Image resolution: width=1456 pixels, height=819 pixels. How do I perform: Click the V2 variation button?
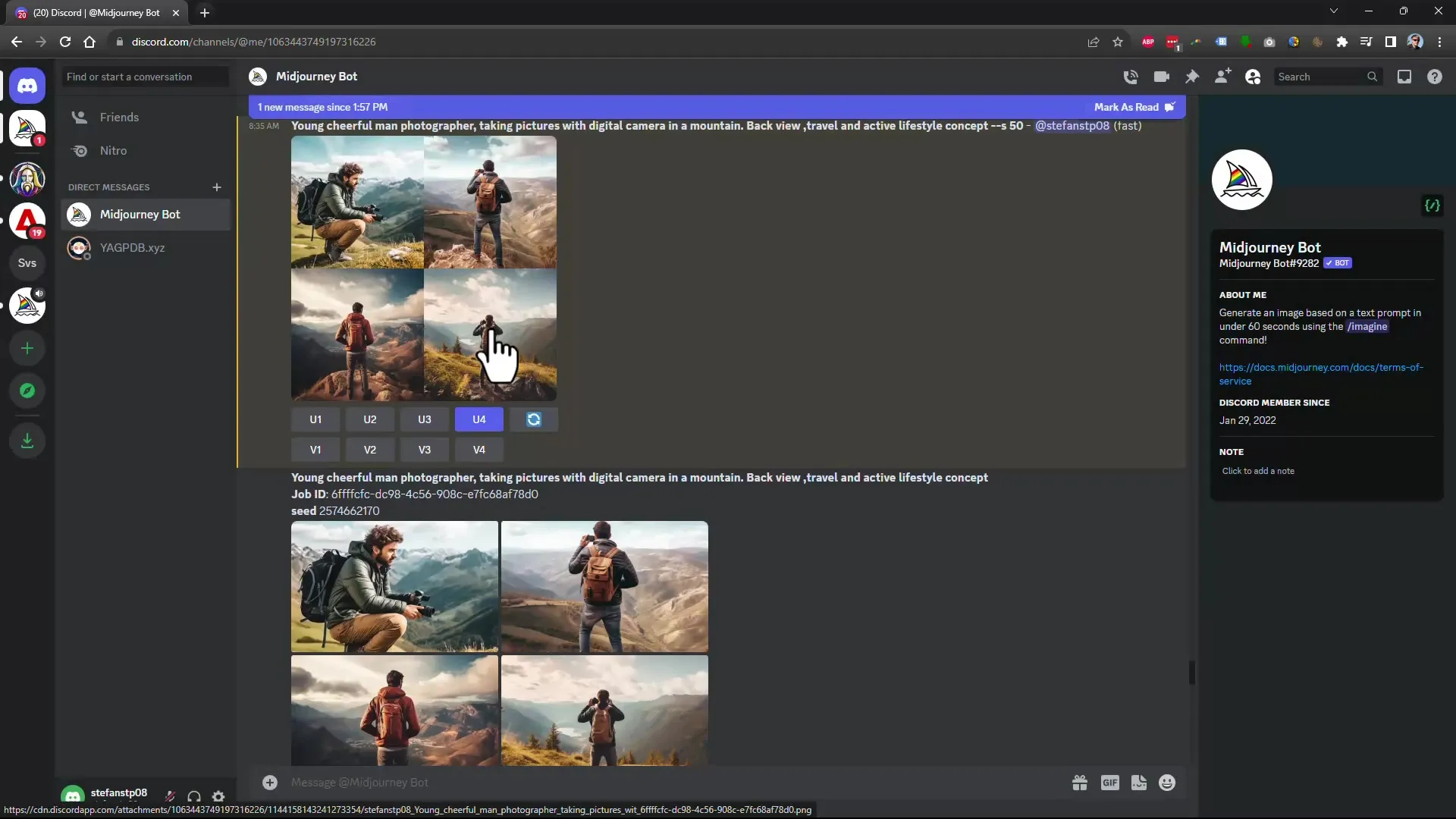(370, 450)
